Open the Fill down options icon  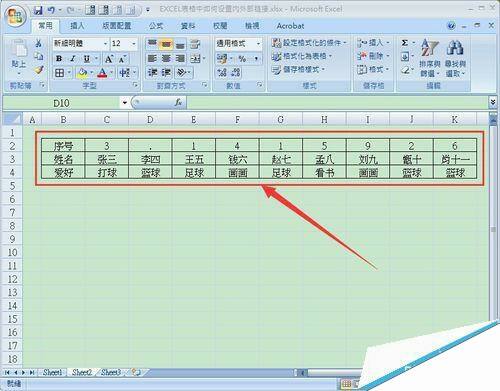pyautogui.click(x=404, y=56)
